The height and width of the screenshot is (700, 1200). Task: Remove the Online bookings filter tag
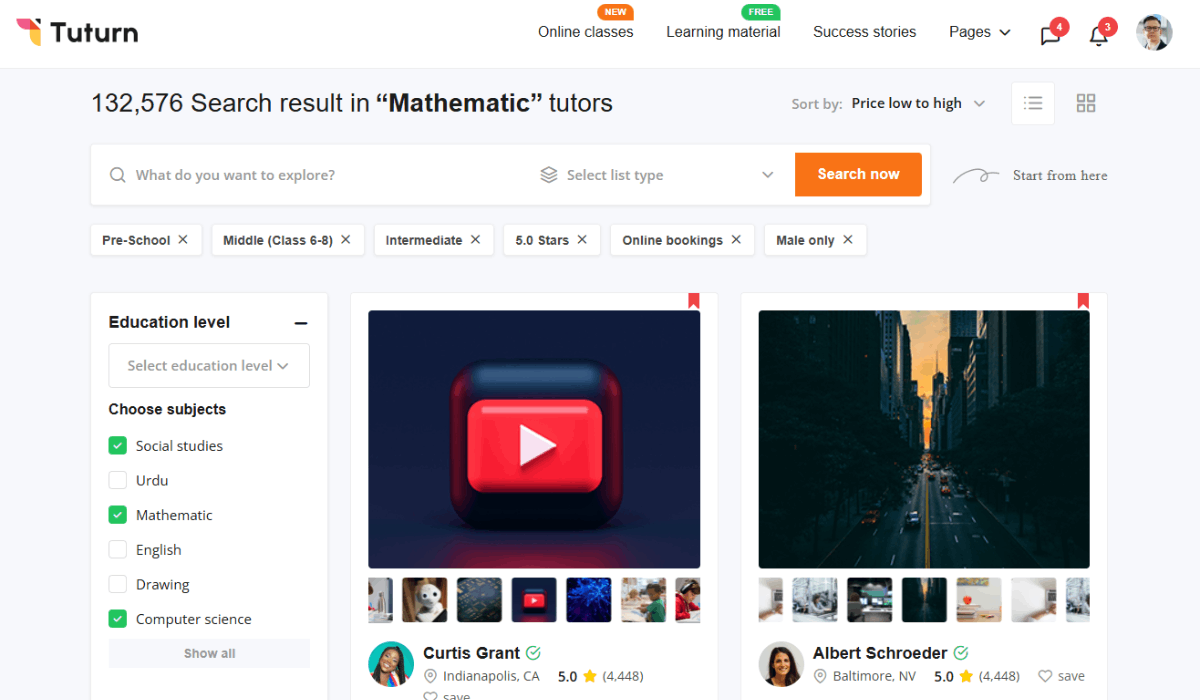click(x=736, y=240)
